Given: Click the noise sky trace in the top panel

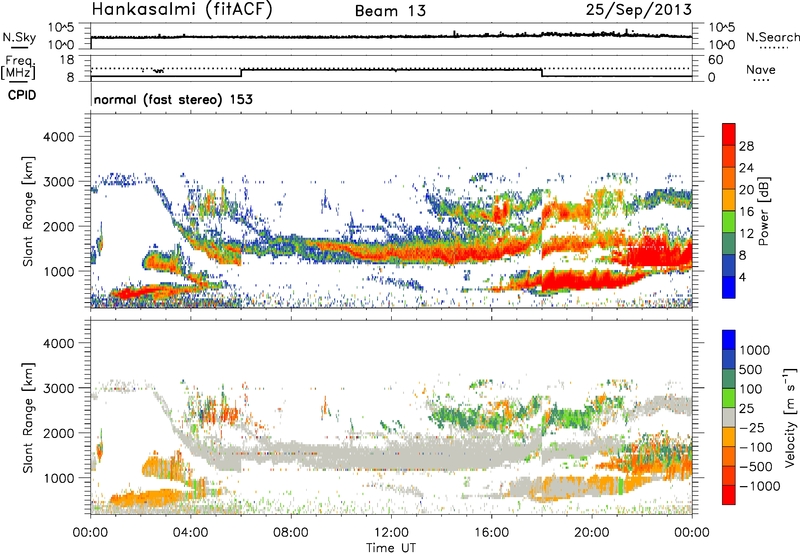Looking at the screenshot, I should point(391,36).
